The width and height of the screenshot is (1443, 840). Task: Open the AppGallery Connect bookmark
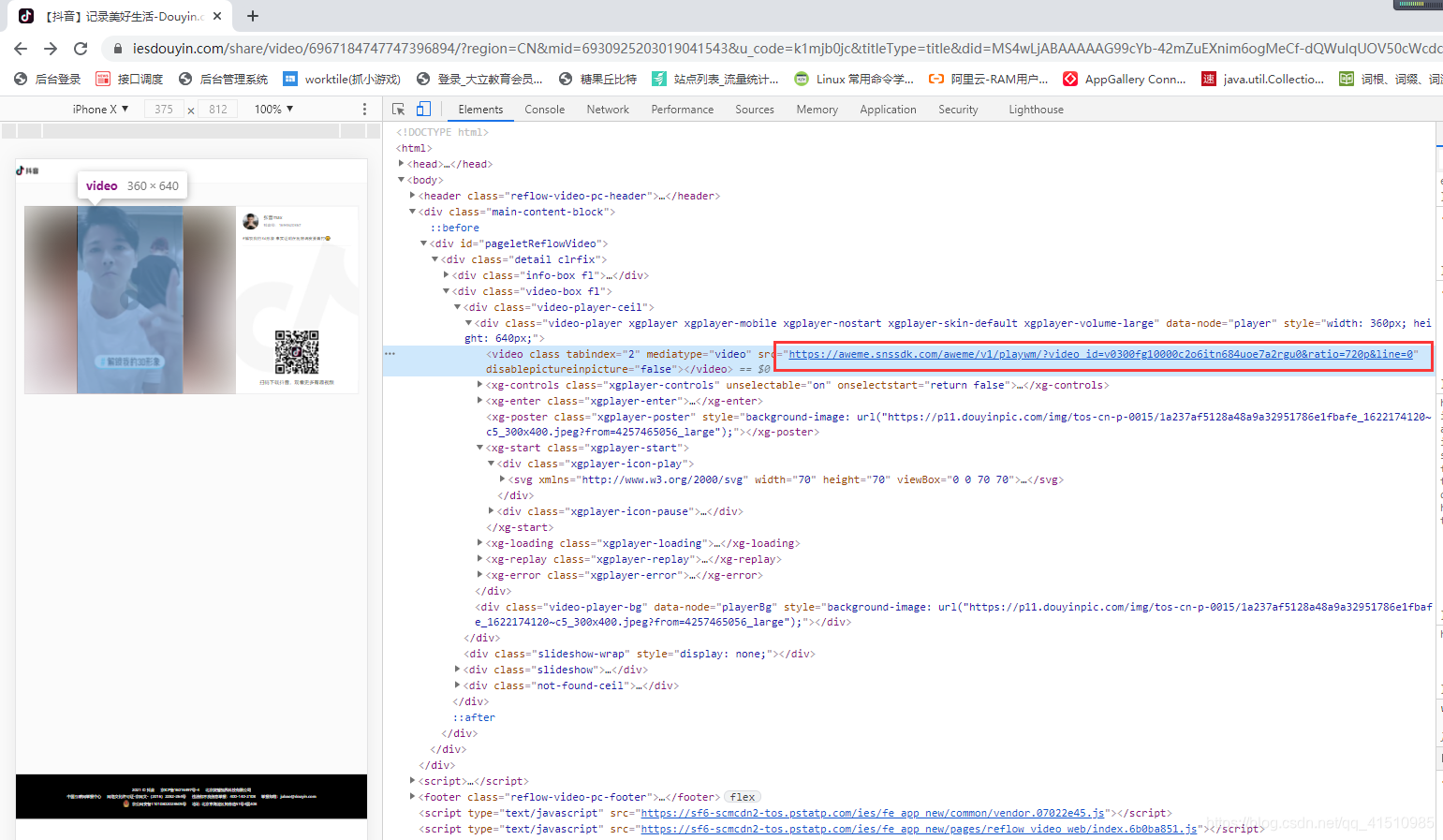point(1125,80)
